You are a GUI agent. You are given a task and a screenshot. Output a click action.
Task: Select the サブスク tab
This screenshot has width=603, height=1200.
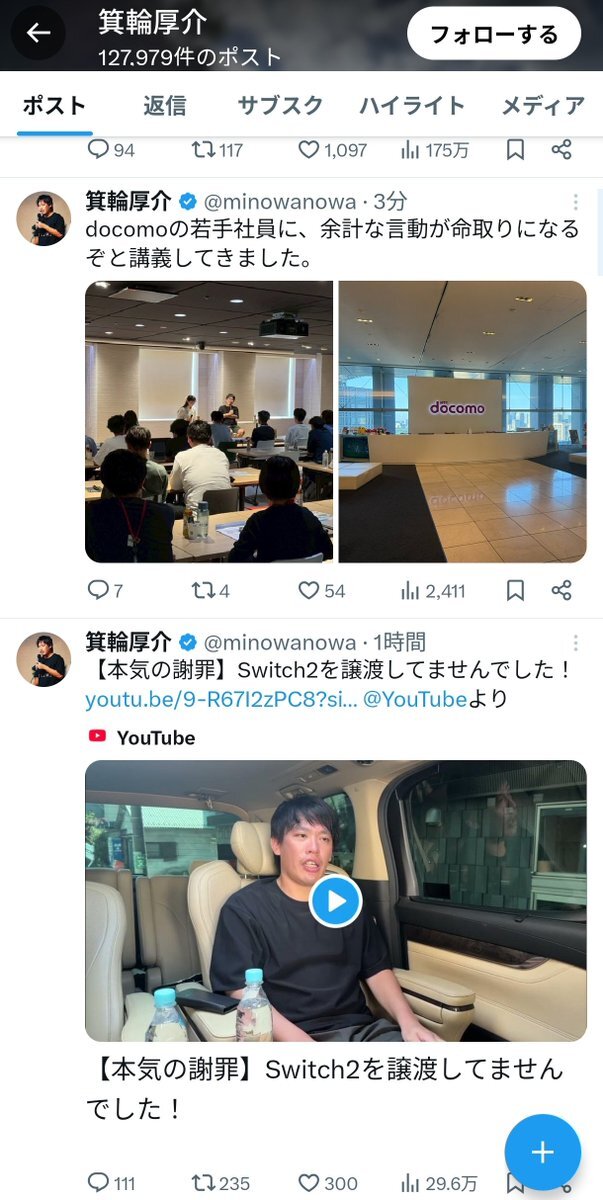pyautogui.click(x=280, y=105)
